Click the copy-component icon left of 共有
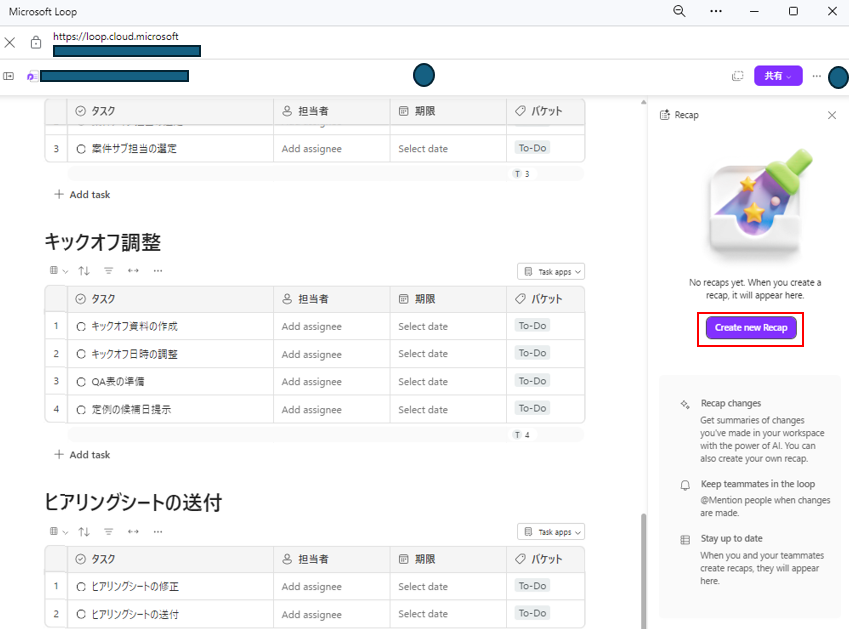 [x=737, y=75]
